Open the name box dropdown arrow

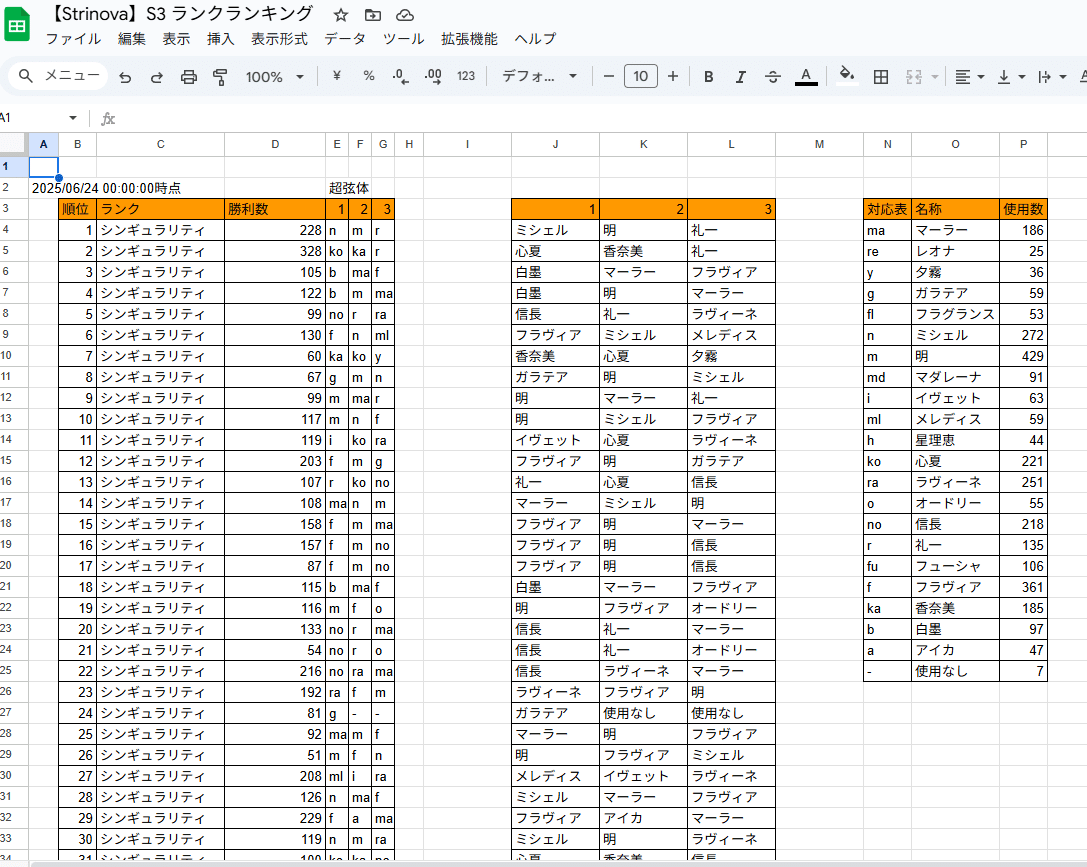point(73,119)
